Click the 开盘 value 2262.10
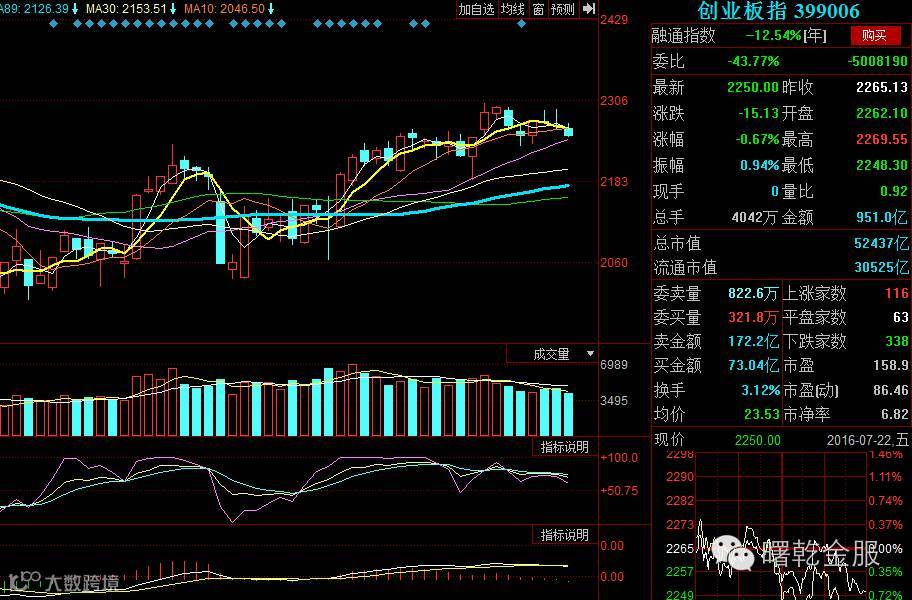This screenshot has width=912, height=600. (882, 113)
